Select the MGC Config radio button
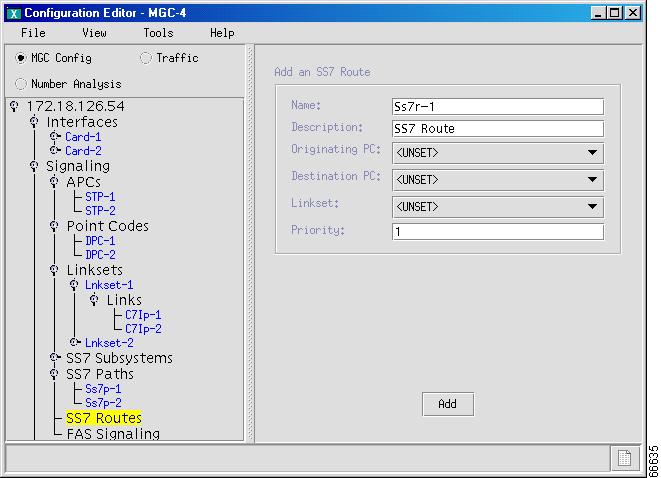The height and width of the screenshot is (478, 661). pyautogui.click(x=21, y=58)
